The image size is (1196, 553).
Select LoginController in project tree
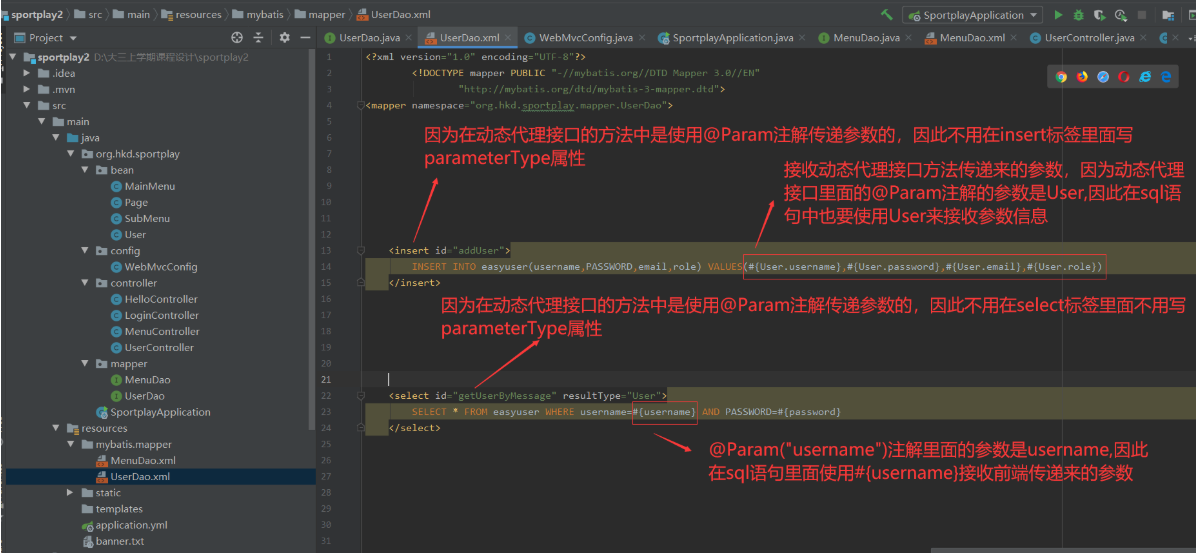[x=155, y=315]
